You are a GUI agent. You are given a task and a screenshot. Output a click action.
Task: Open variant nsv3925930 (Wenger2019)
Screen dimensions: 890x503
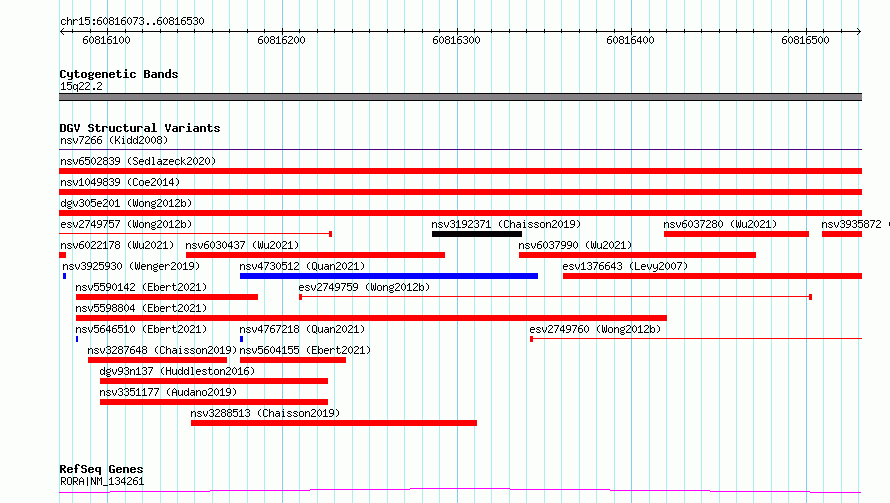131,266
